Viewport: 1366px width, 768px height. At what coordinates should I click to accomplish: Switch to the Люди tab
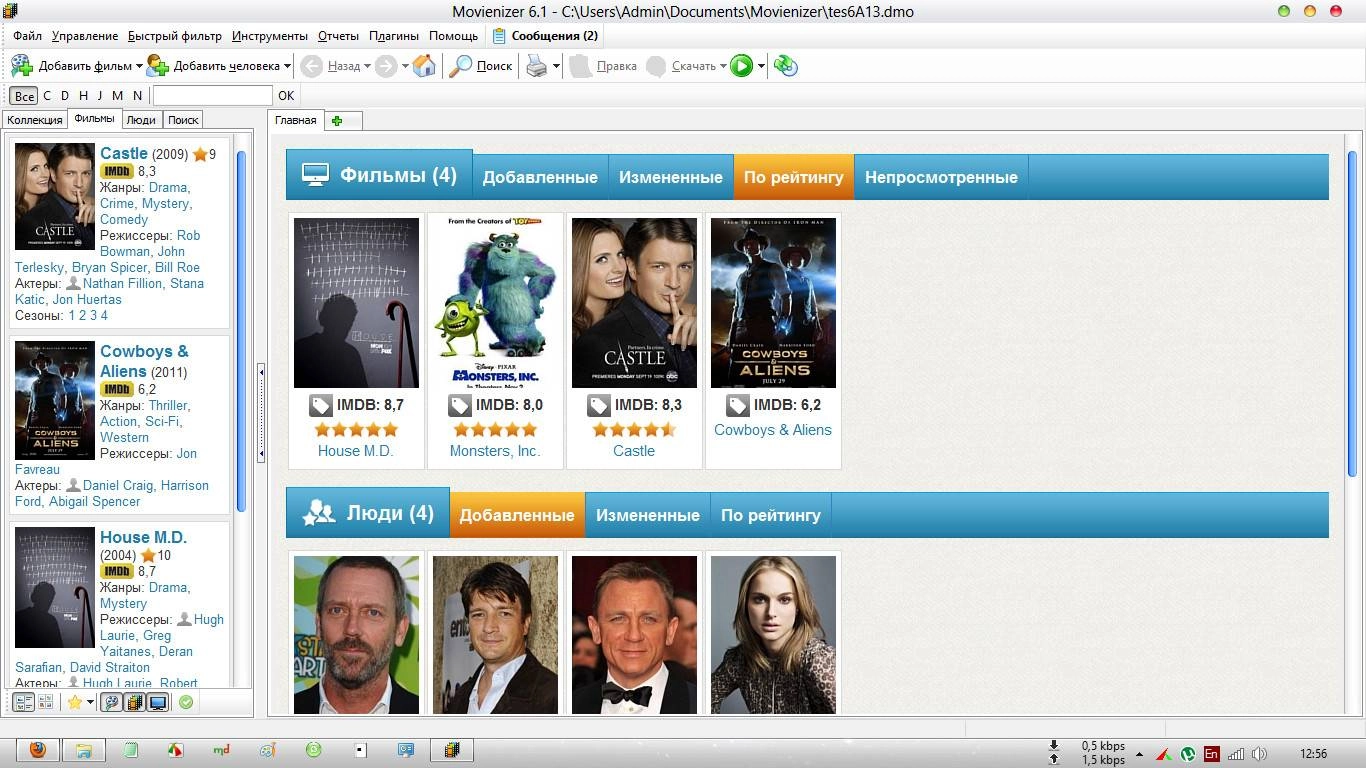pos(141,120)
